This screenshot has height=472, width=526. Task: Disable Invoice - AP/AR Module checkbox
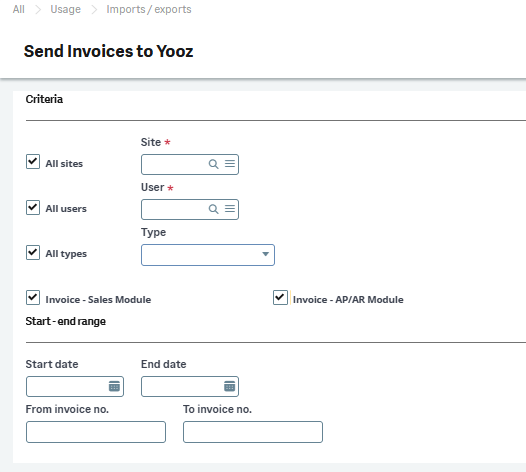tap(280, 298)
